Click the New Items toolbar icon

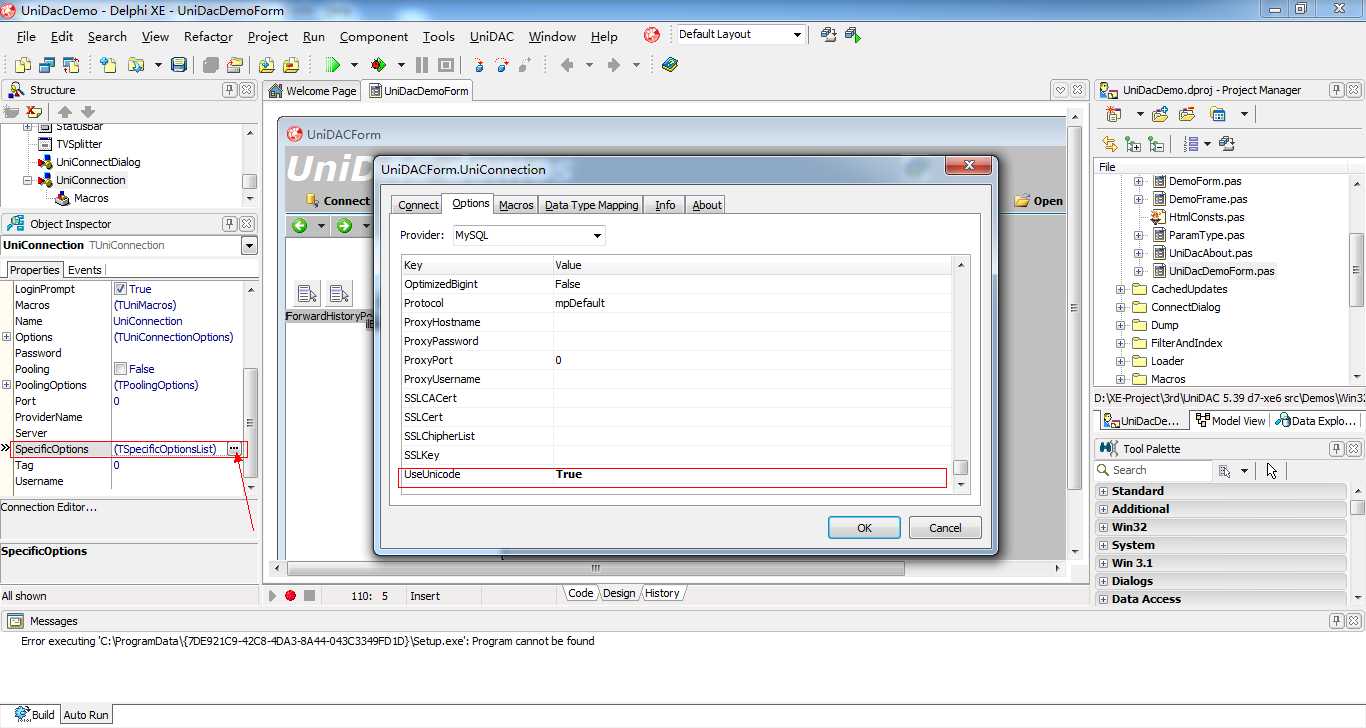pyautogui.click(x=108, y=65)
